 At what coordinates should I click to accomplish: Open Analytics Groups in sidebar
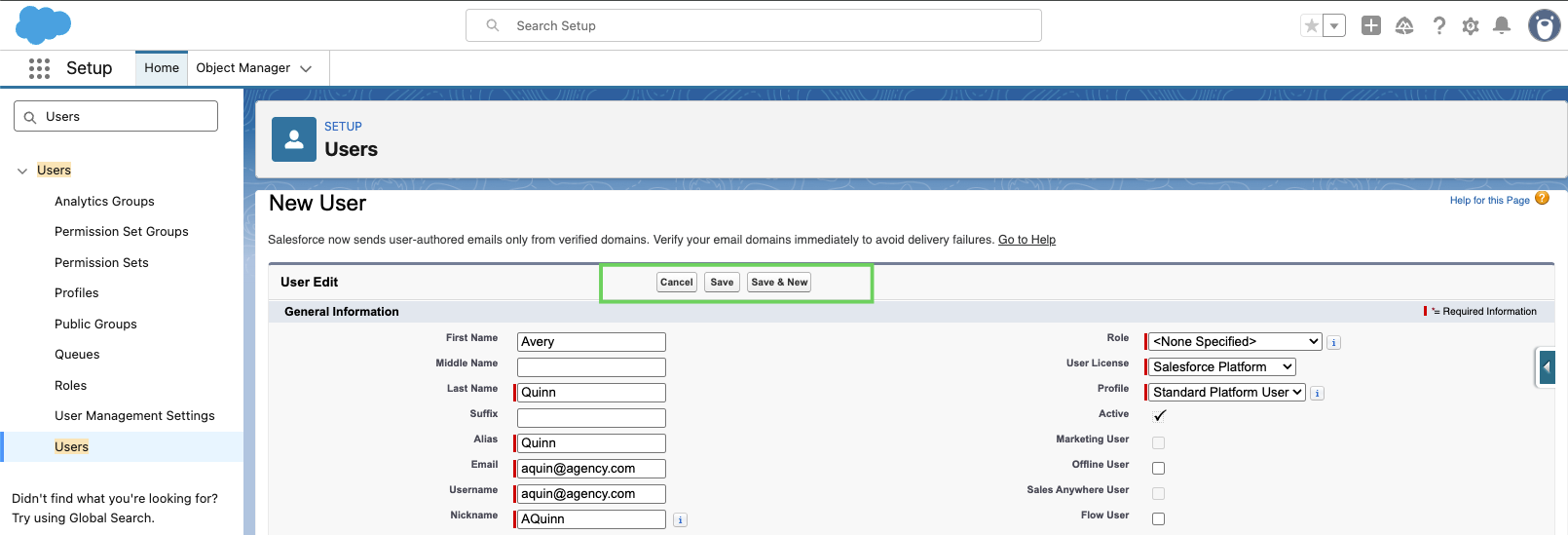[x=104, y=201]
